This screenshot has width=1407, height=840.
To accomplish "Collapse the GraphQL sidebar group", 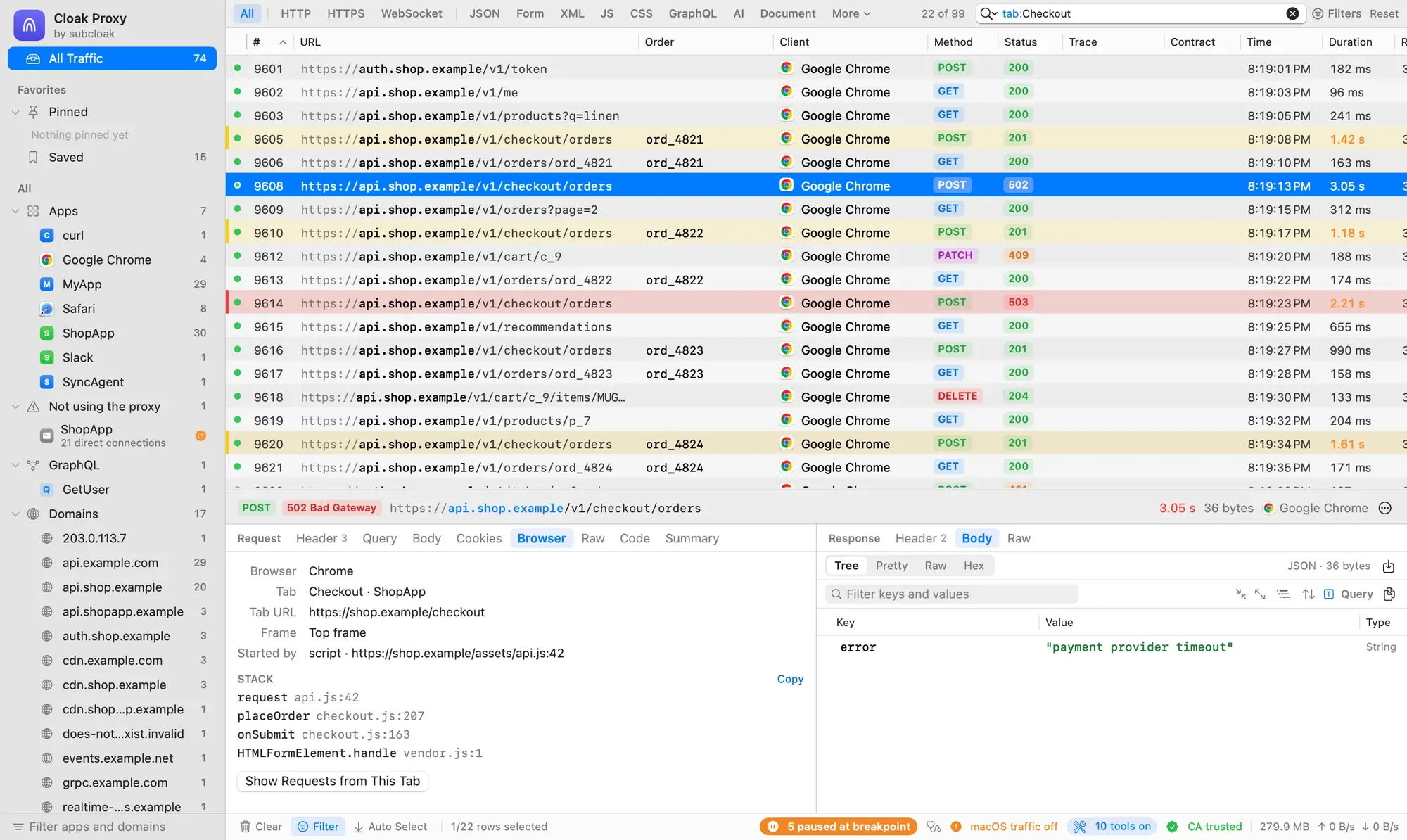I will (15, 465).
